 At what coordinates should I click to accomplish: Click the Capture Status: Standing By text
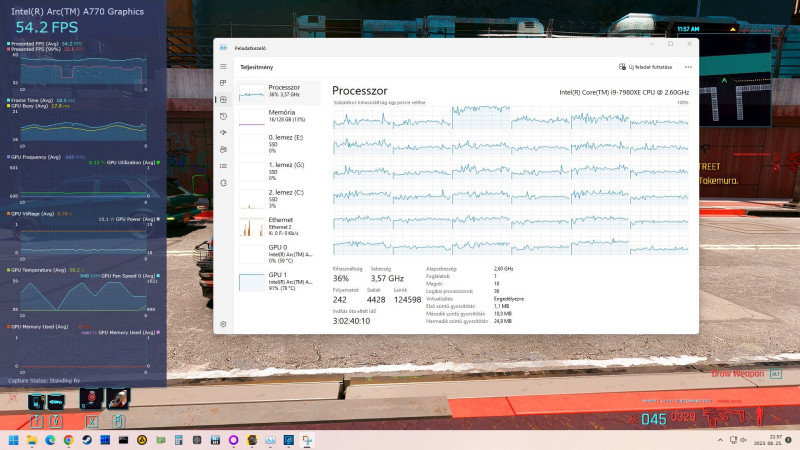click(44, 381)
